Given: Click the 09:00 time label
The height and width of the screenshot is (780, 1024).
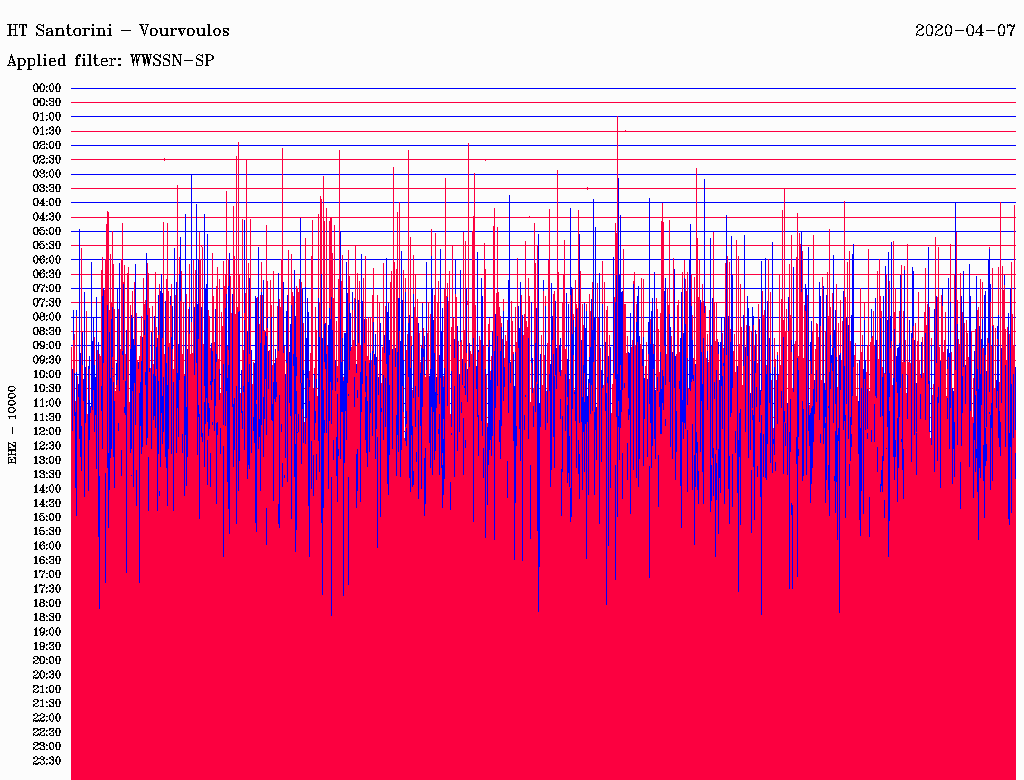Looking at the screenshot, I should pos(47,346).
